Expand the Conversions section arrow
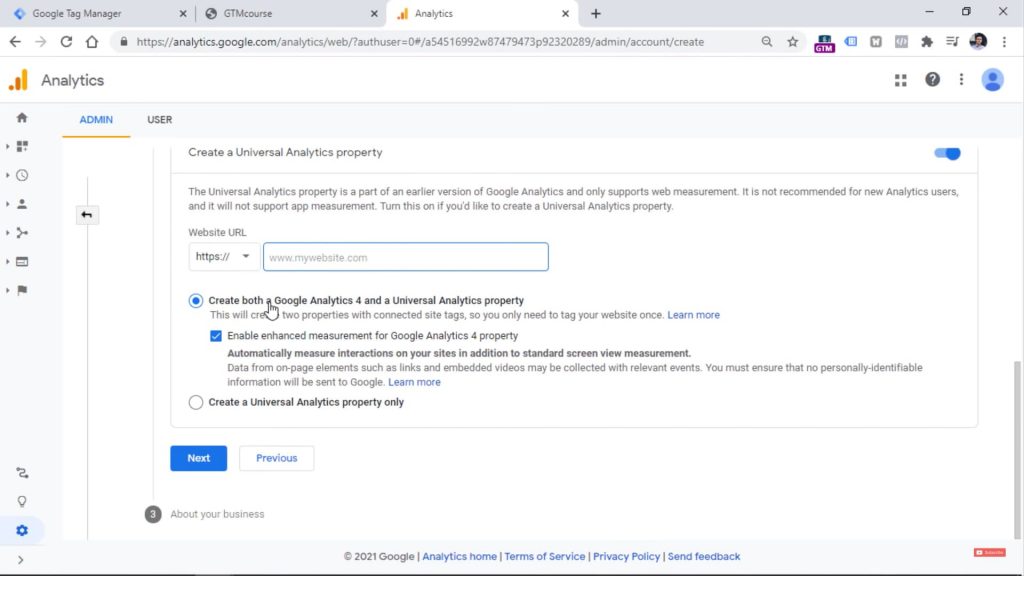 (7, 290)
